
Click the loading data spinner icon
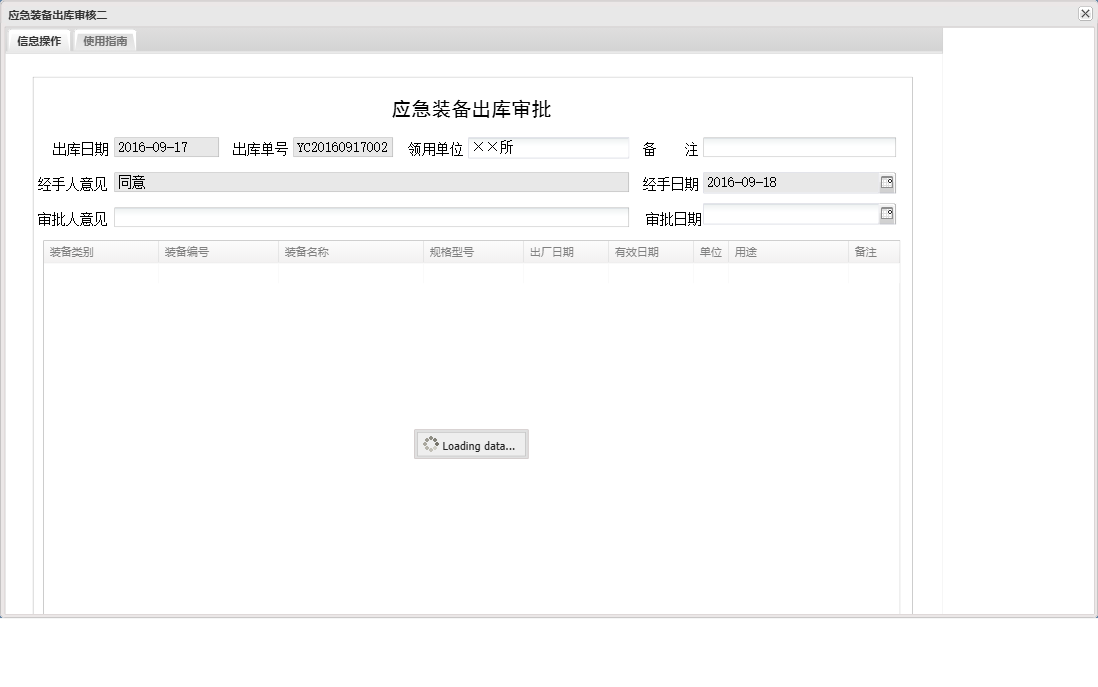point(432,444)
